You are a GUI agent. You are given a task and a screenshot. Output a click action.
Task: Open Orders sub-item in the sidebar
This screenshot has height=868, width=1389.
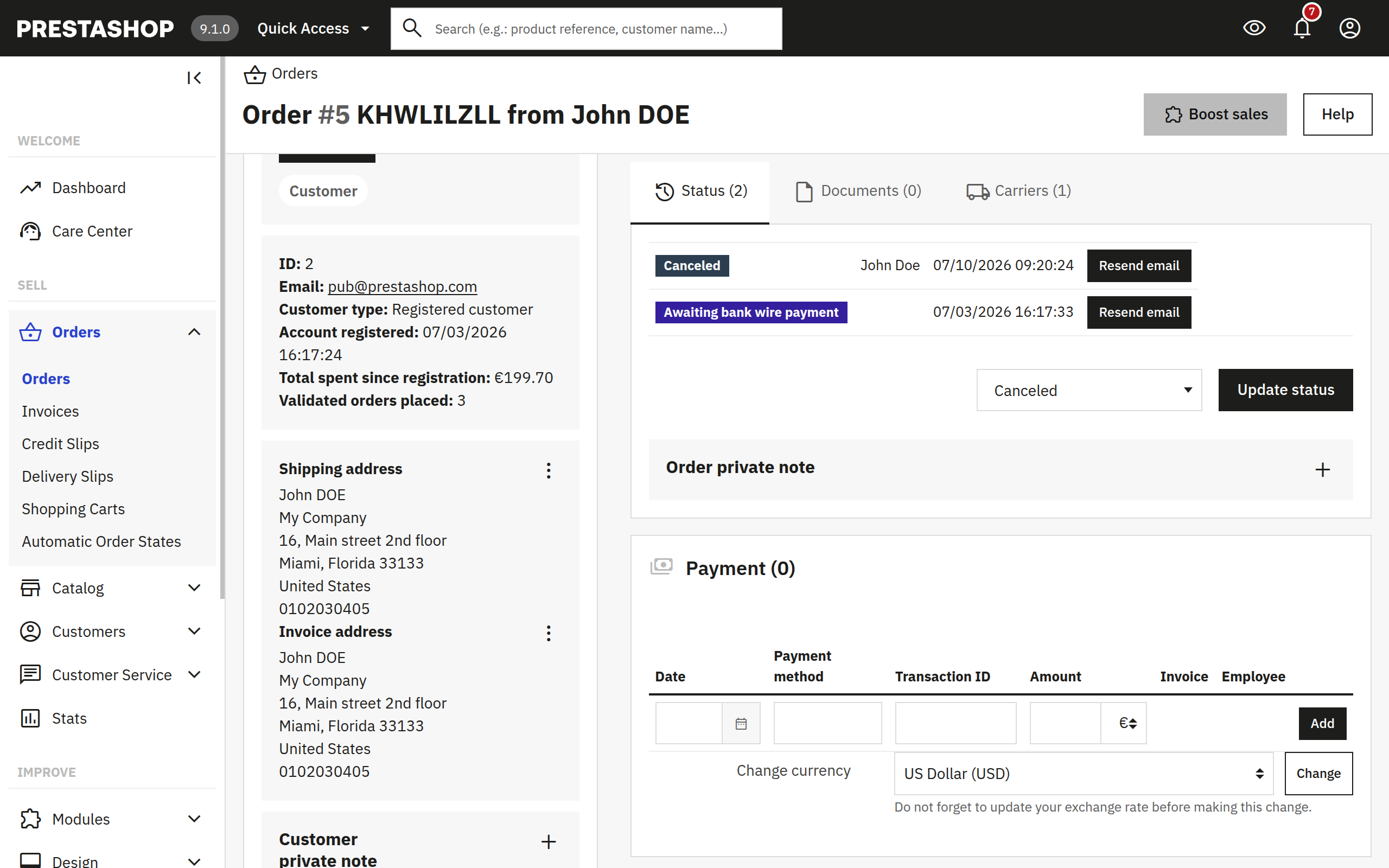point(46,379)
